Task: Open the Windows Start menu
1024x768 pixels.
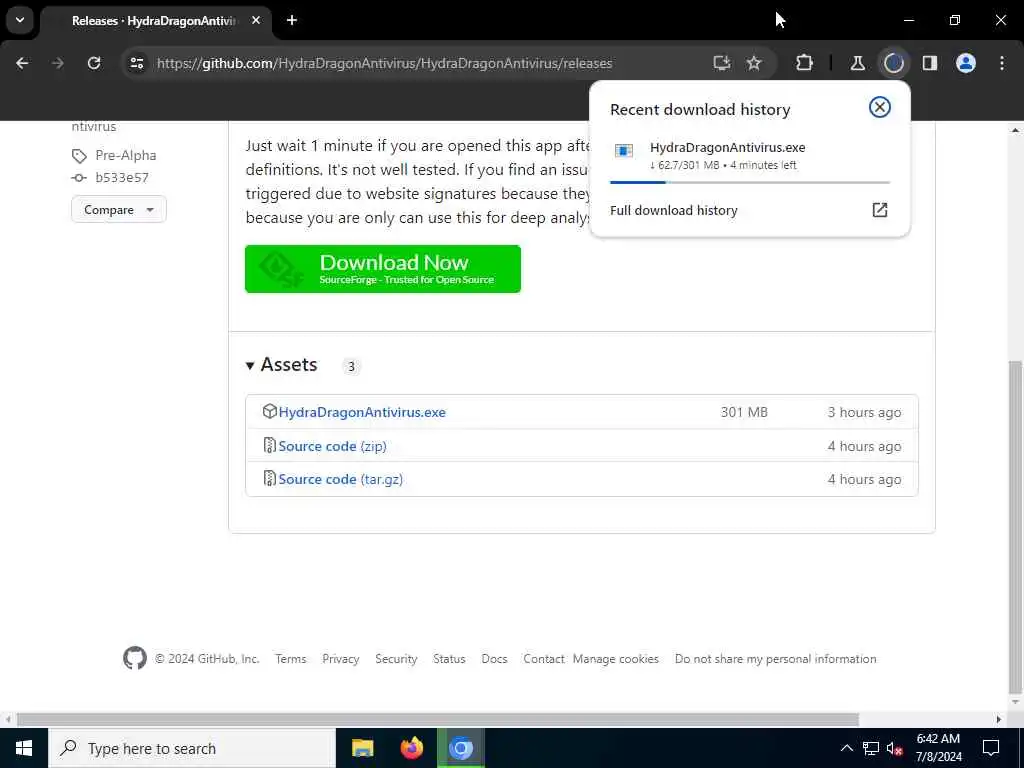Action: pyautogui.click(x=24, y=748)
